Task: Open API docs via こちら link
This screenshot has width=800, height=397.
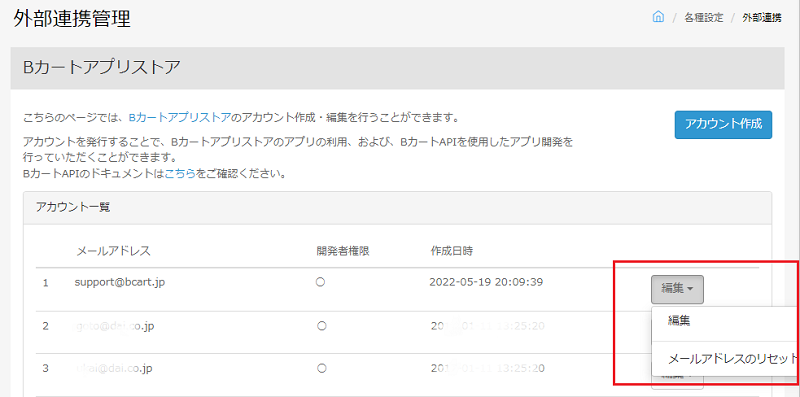Action: 180,173
